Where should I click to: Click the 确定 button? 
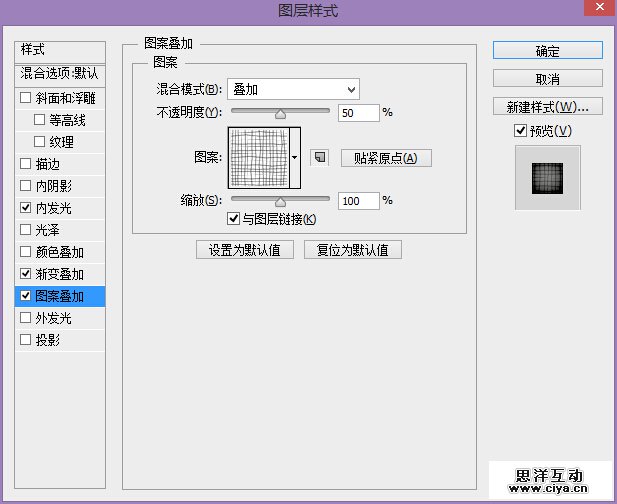click(548, 50)
